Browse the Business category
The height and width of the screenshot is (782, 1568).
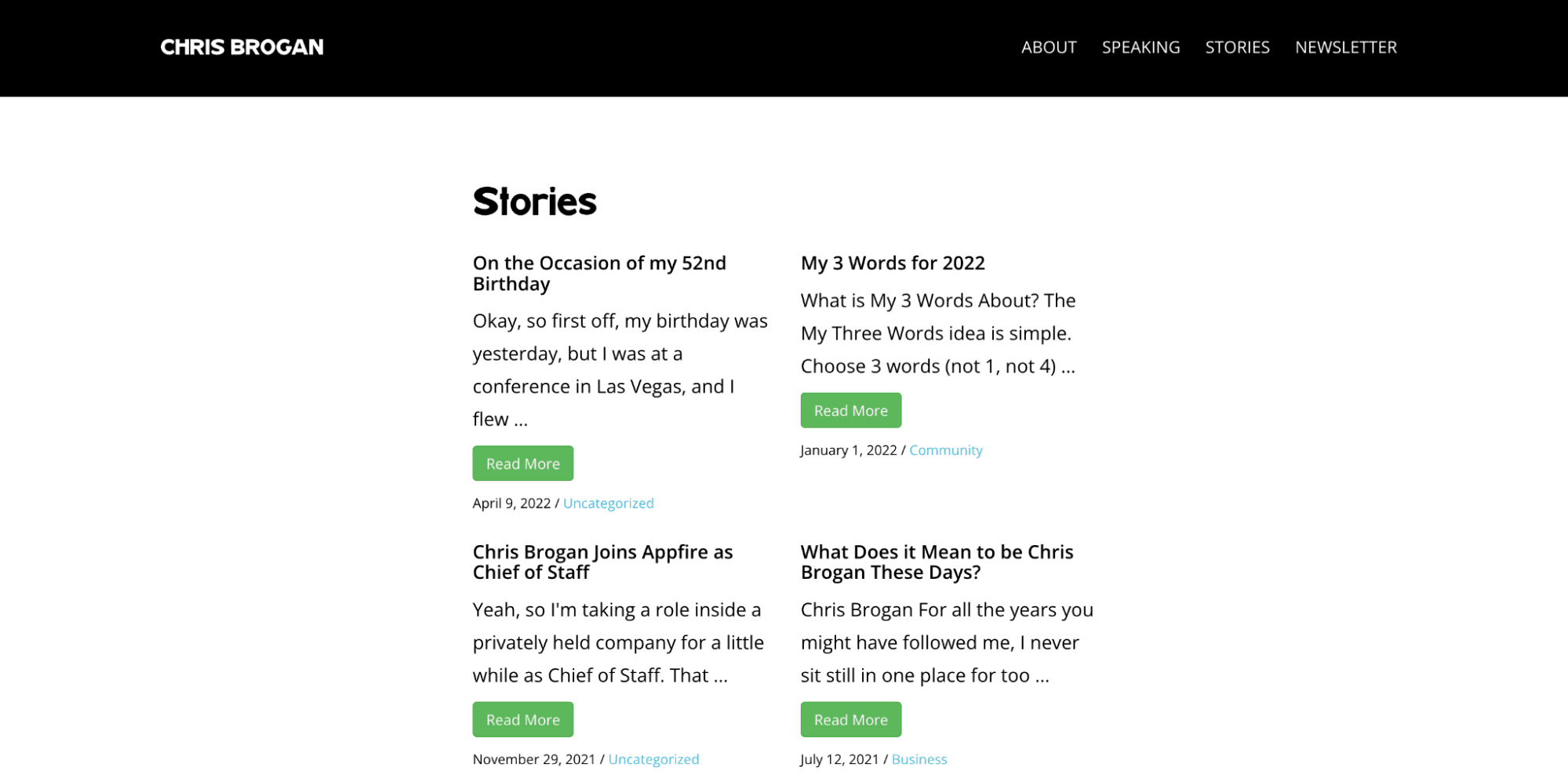point(919,758)
